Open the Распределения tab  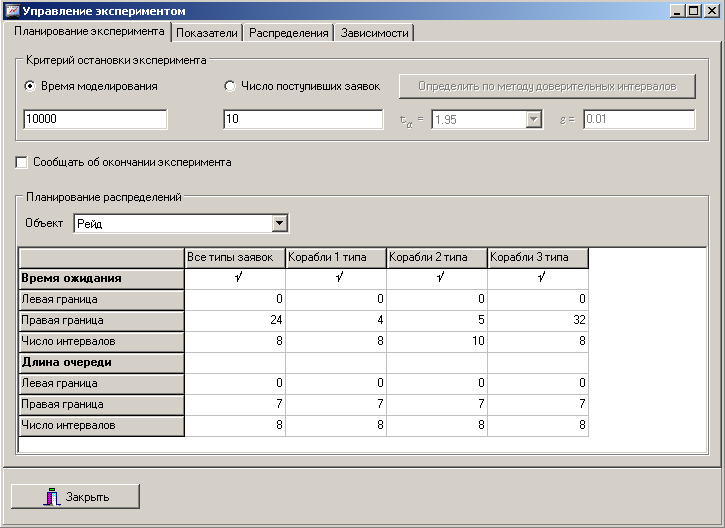(289, 33)
